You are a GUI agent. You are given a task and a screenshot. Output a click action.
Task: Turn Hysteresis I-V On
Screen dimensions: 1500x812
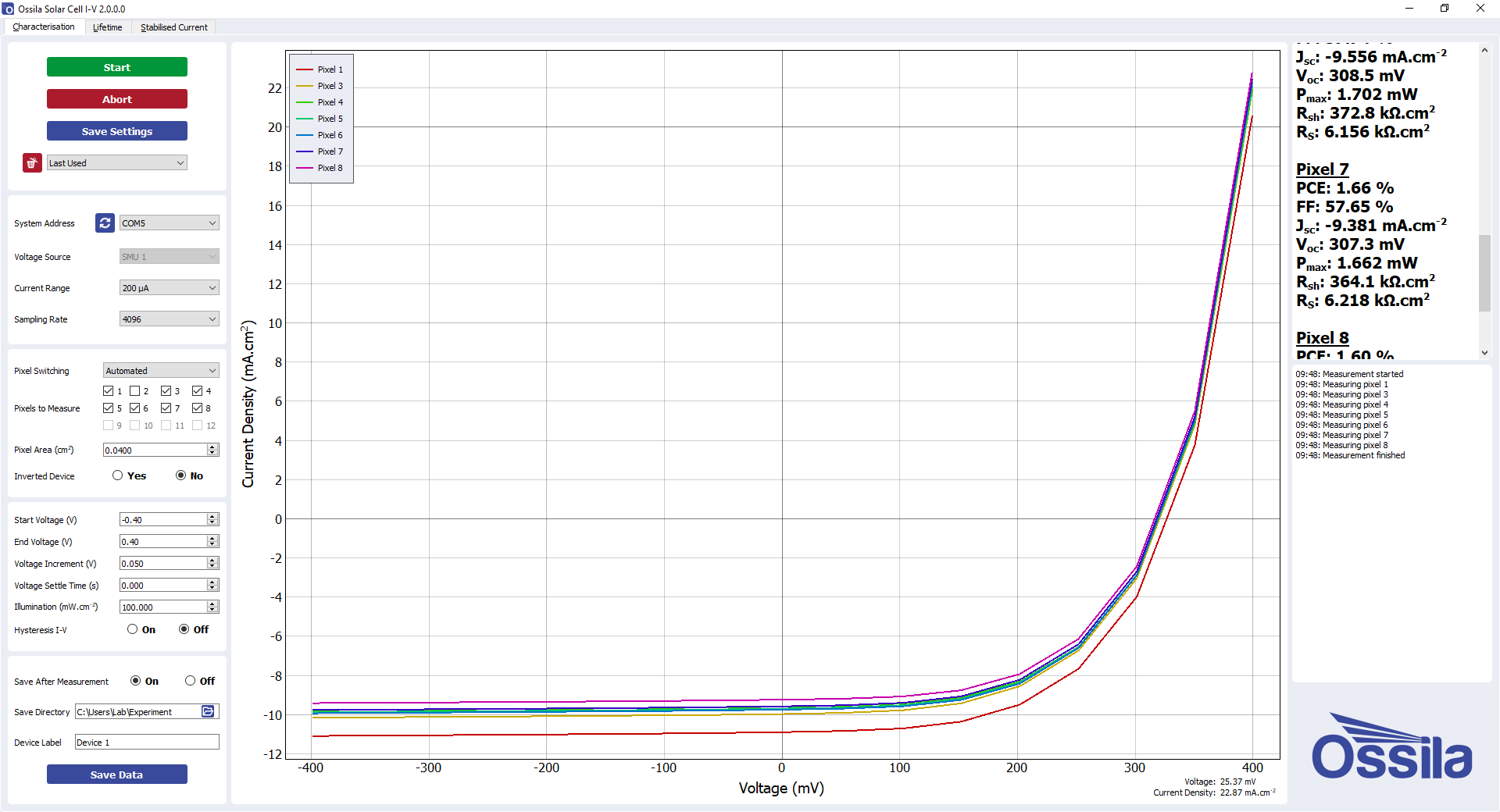[x=133, y=629]
